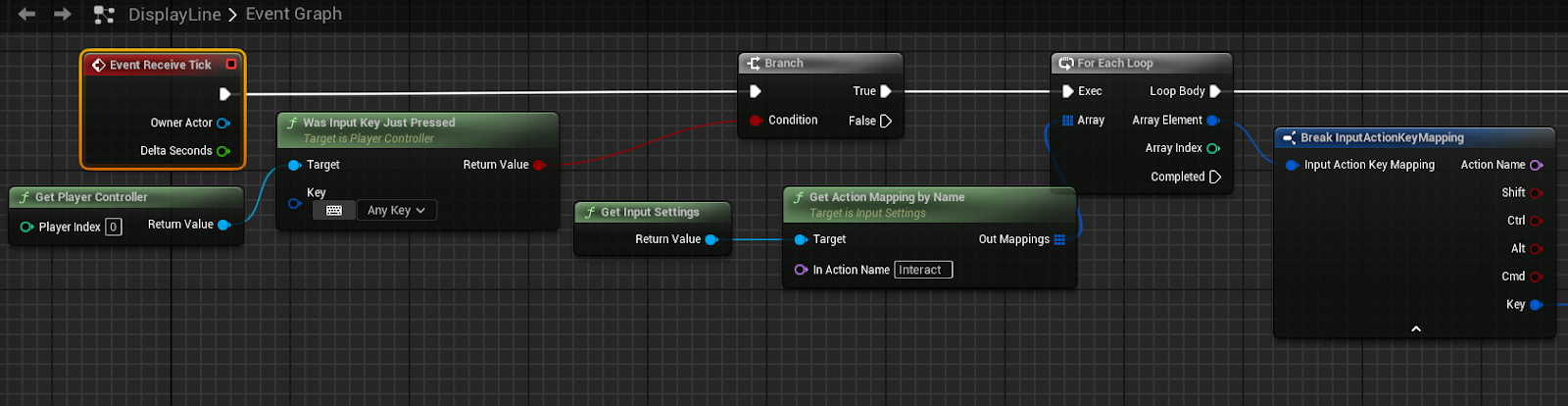The image size is (1568, 406).
Task: Click the Alt boolean output pin
Action: [1536, 249]
